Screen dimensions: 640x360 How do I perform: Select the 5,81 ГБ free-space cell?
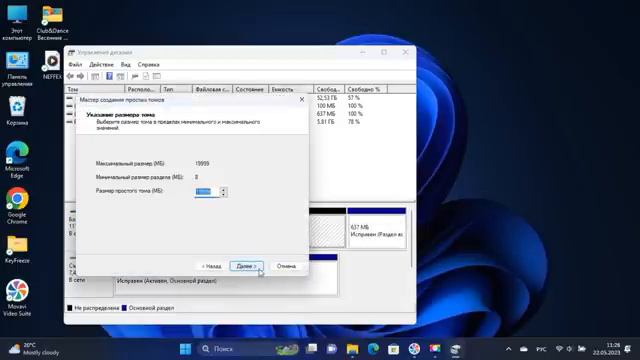325,122
